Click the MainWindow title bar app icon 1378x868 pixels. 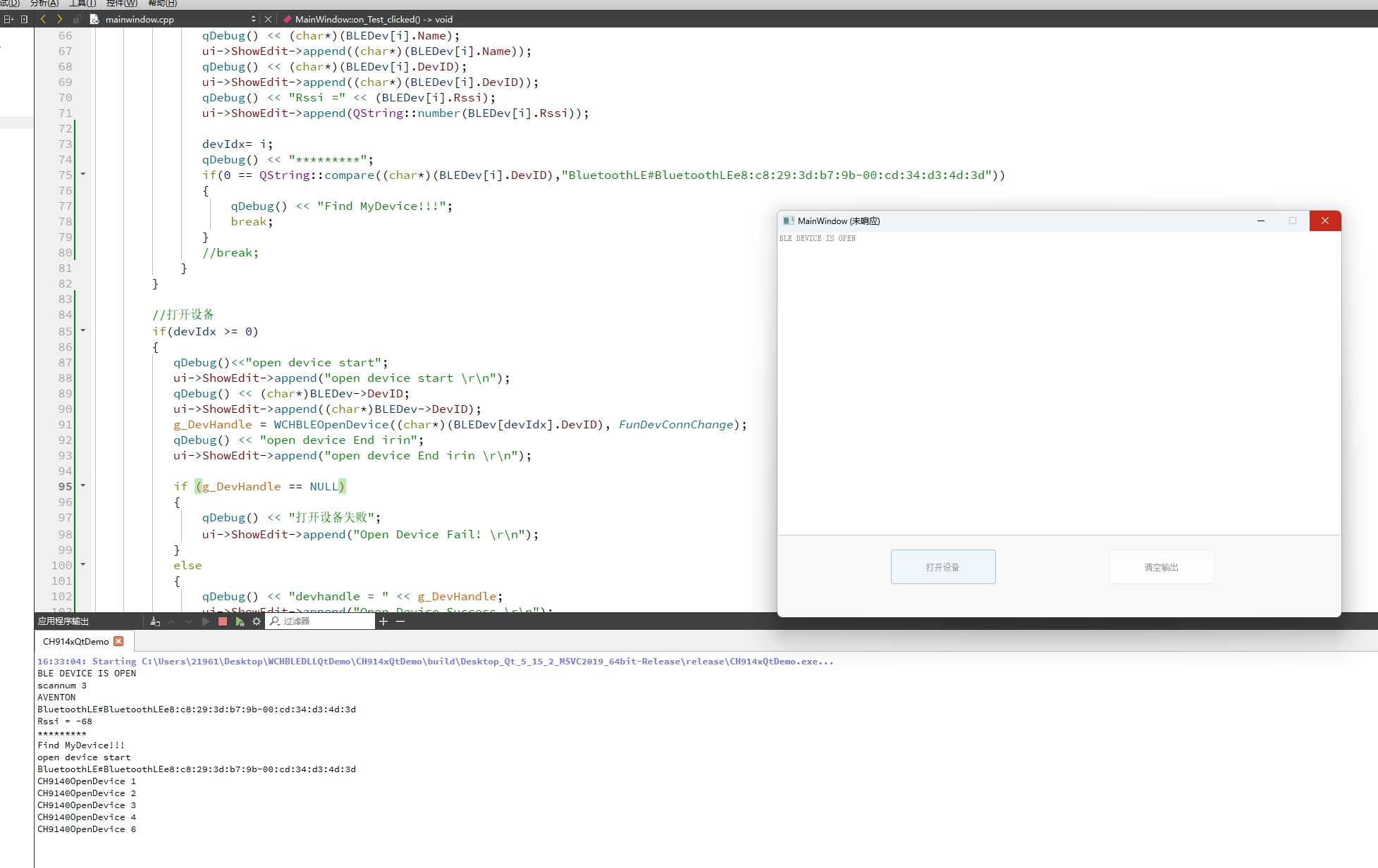pyautogui.click(x=789, y=221)
